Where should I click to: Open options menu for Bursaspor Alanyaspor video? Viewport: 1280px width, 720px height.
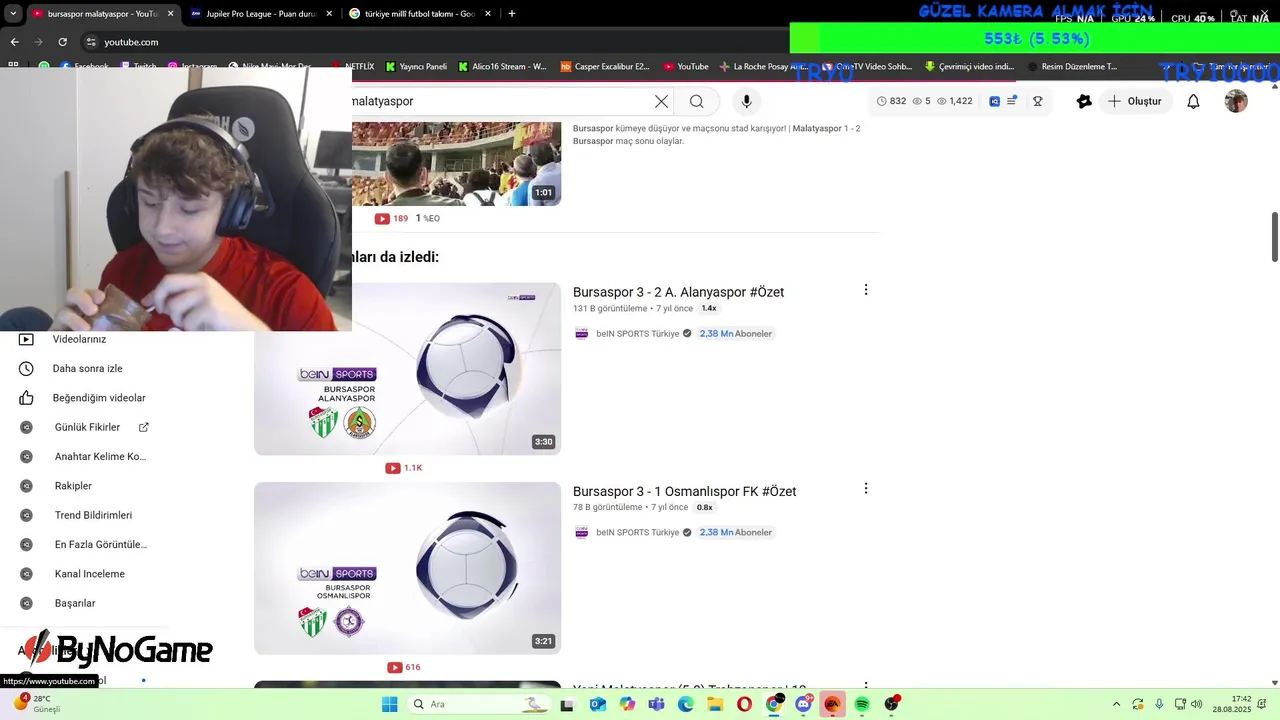[x=866, y=290]
